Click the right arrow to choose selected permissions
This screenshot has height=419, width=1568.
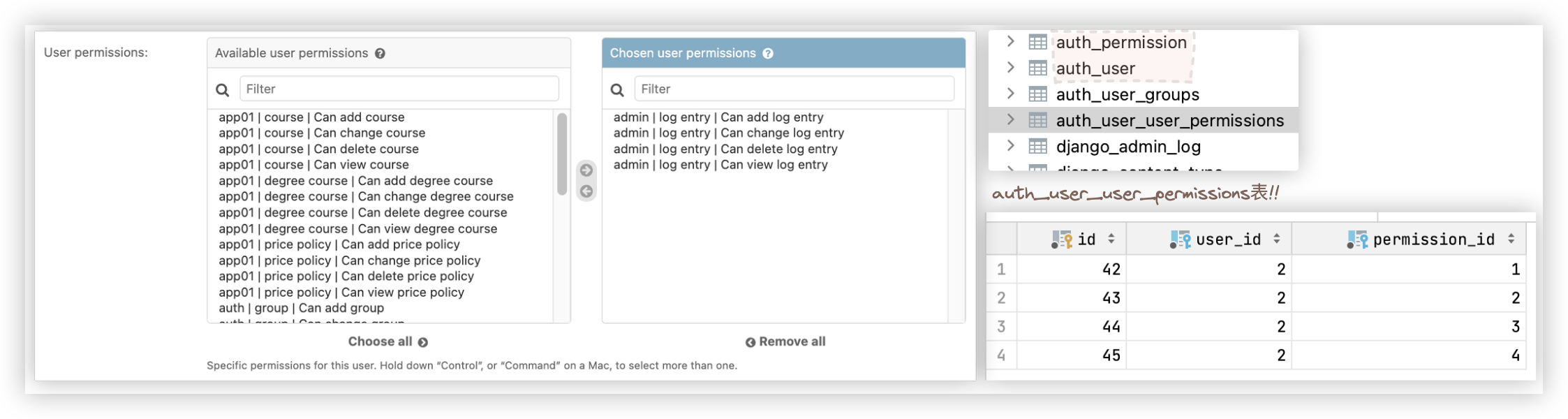pos(586,170)
